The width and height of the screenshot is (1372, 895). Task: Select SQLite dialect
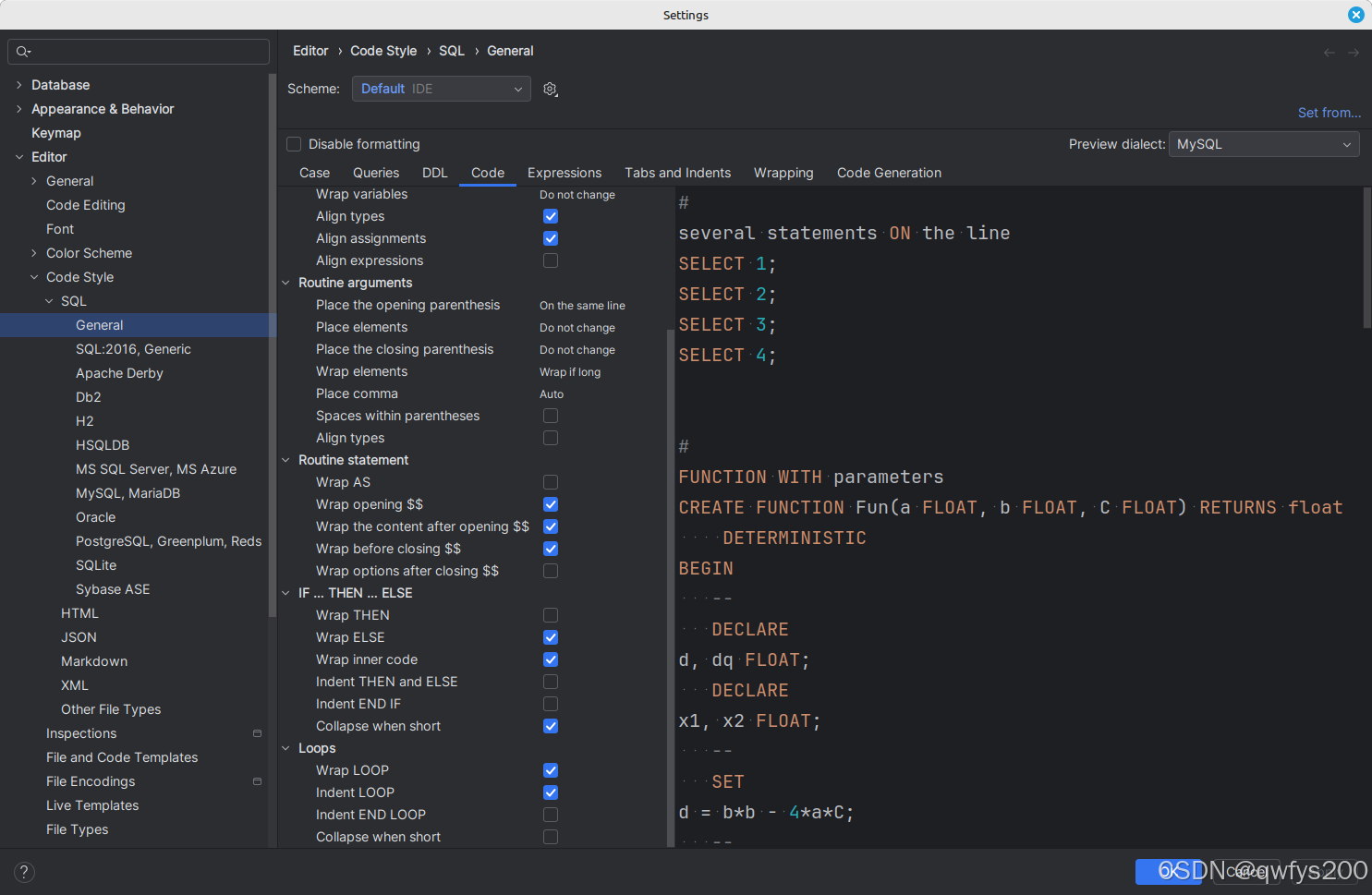(96, 565)
